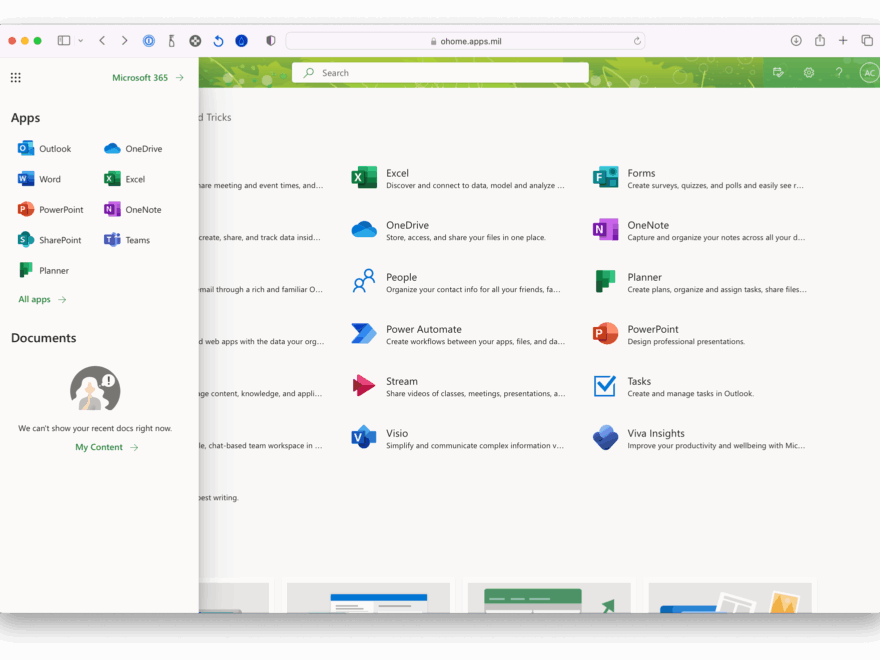Open the Forms app title link
Viewport: 880px width, 660px height.
641,173
